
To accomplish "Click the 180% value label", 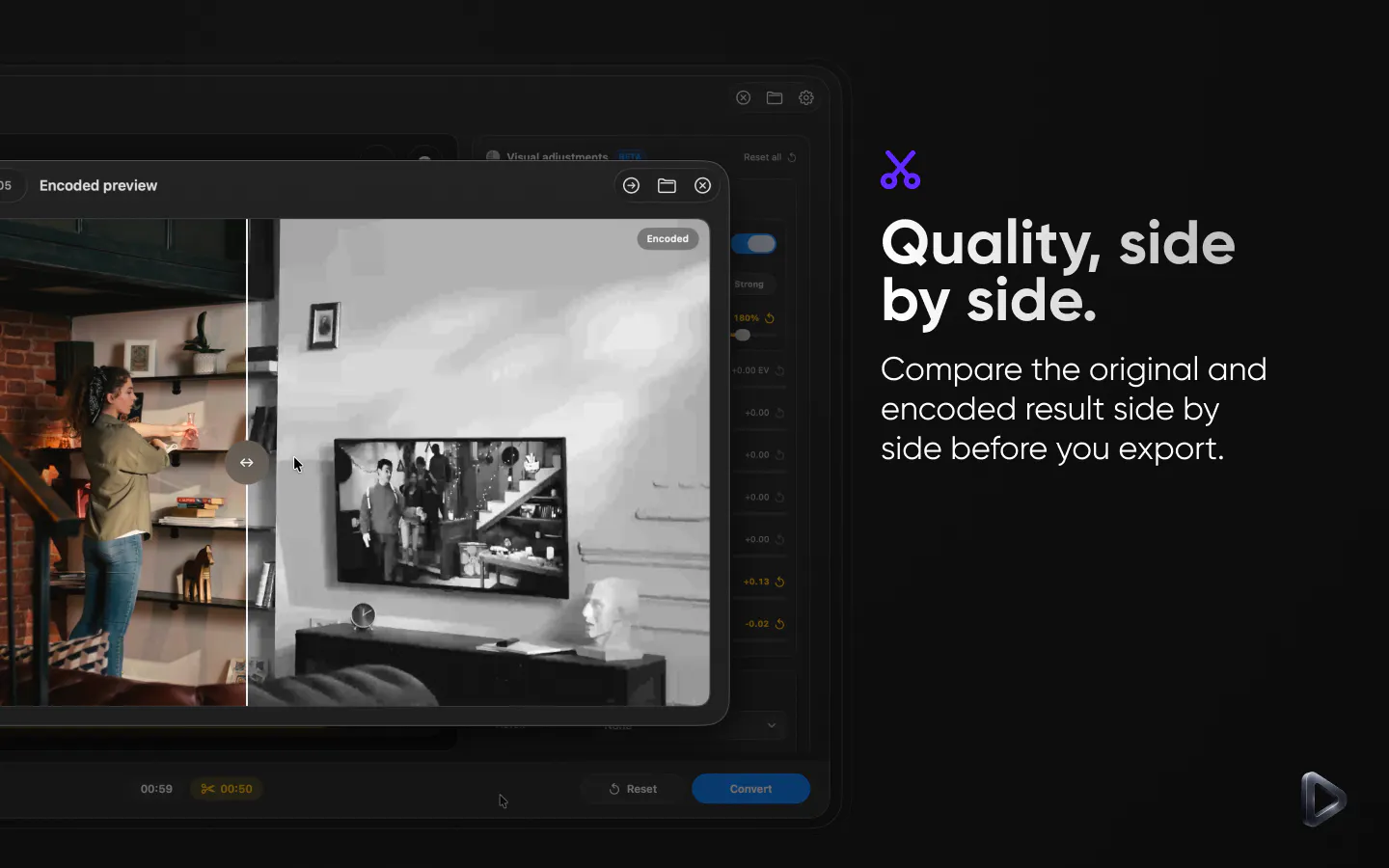I will tap(747, 318).
